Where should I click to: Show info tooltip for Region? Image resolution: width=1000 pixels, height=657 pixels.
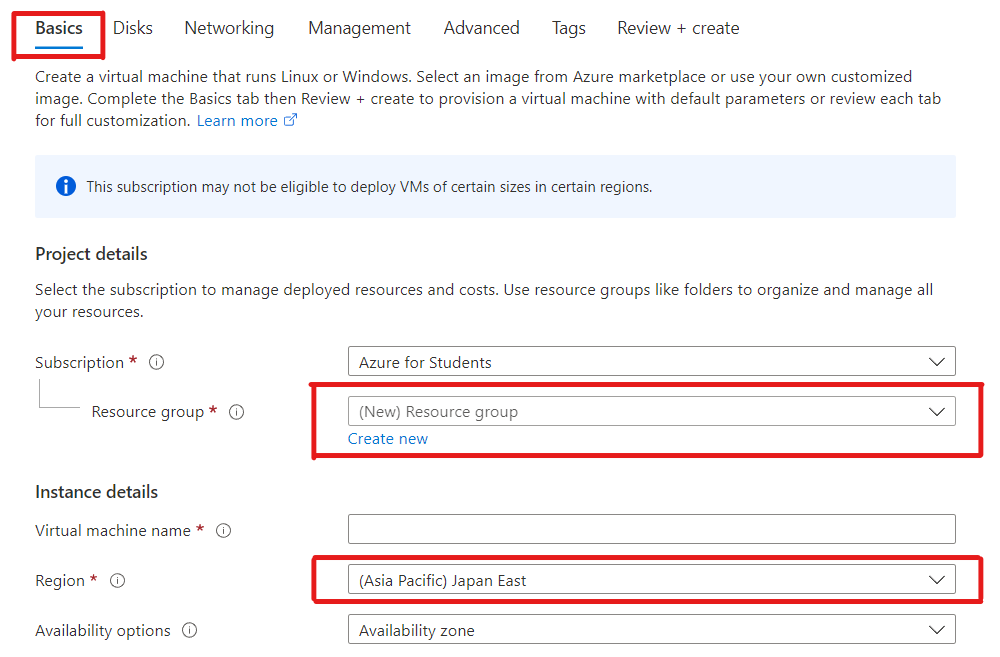[117, 580]
